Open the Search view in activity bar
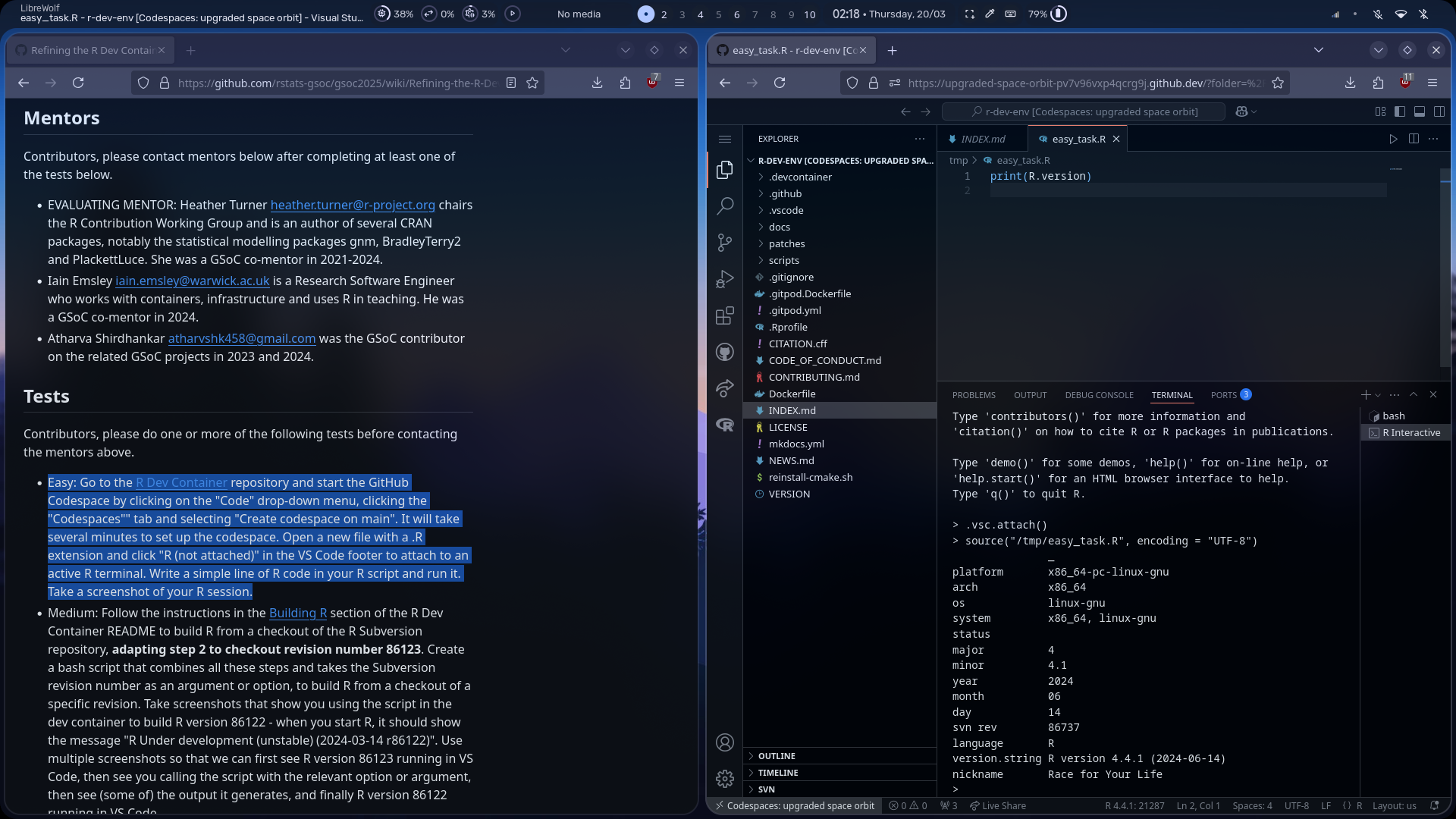1456x819 pixels. pos(725,206)
